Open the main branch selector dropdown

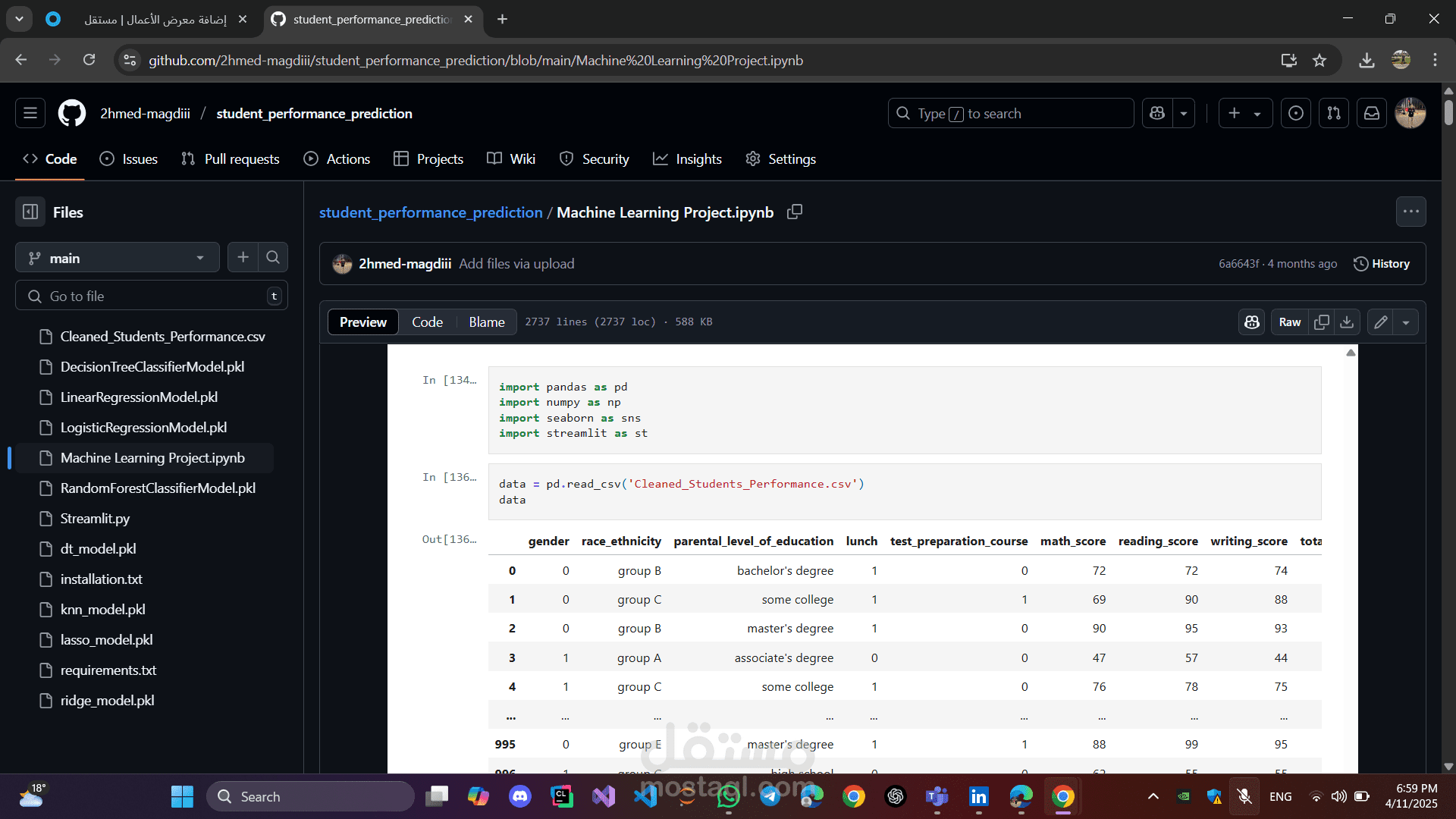pos(118,258)
